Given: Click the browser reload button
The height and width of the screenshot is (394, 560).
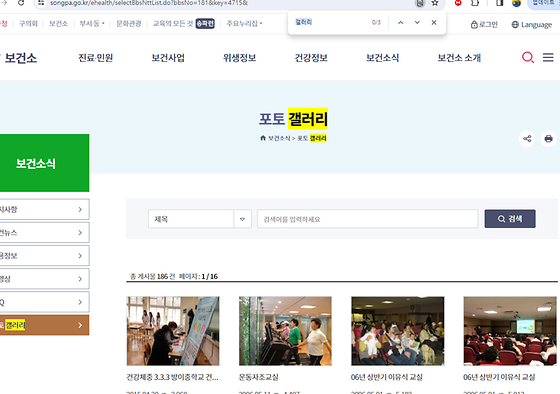Looking at the screenshot, I should pyautogui.click(x=21, y=3).
